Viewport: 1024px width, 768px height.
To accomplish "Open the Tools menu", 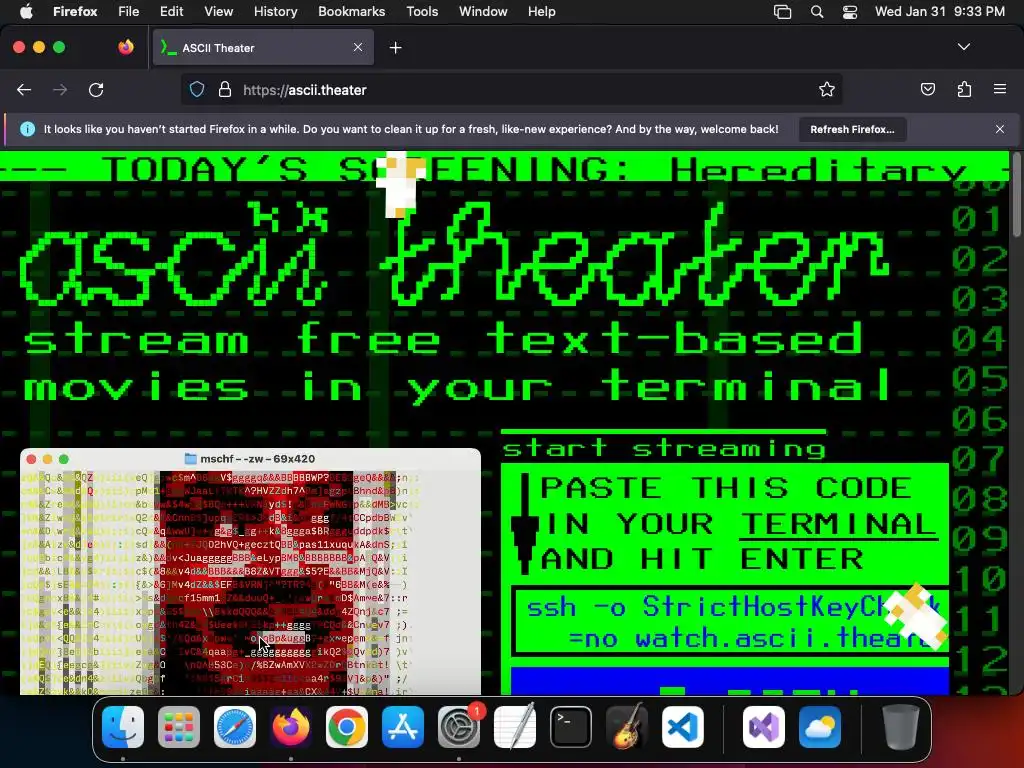I will point(422,12).
